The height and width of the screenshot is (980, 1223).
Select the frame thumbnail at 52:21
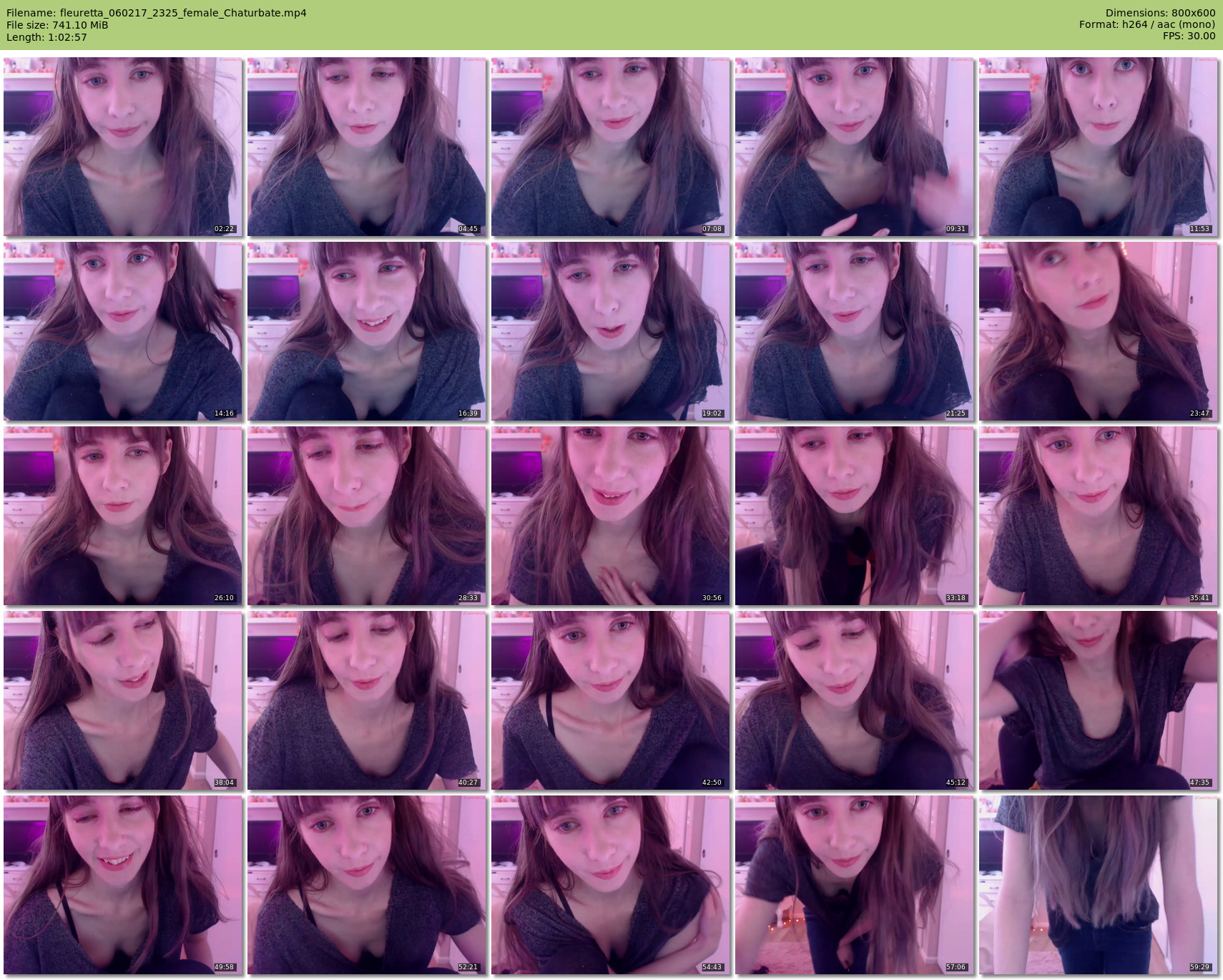pyautogui.click(x=366, y=885)
